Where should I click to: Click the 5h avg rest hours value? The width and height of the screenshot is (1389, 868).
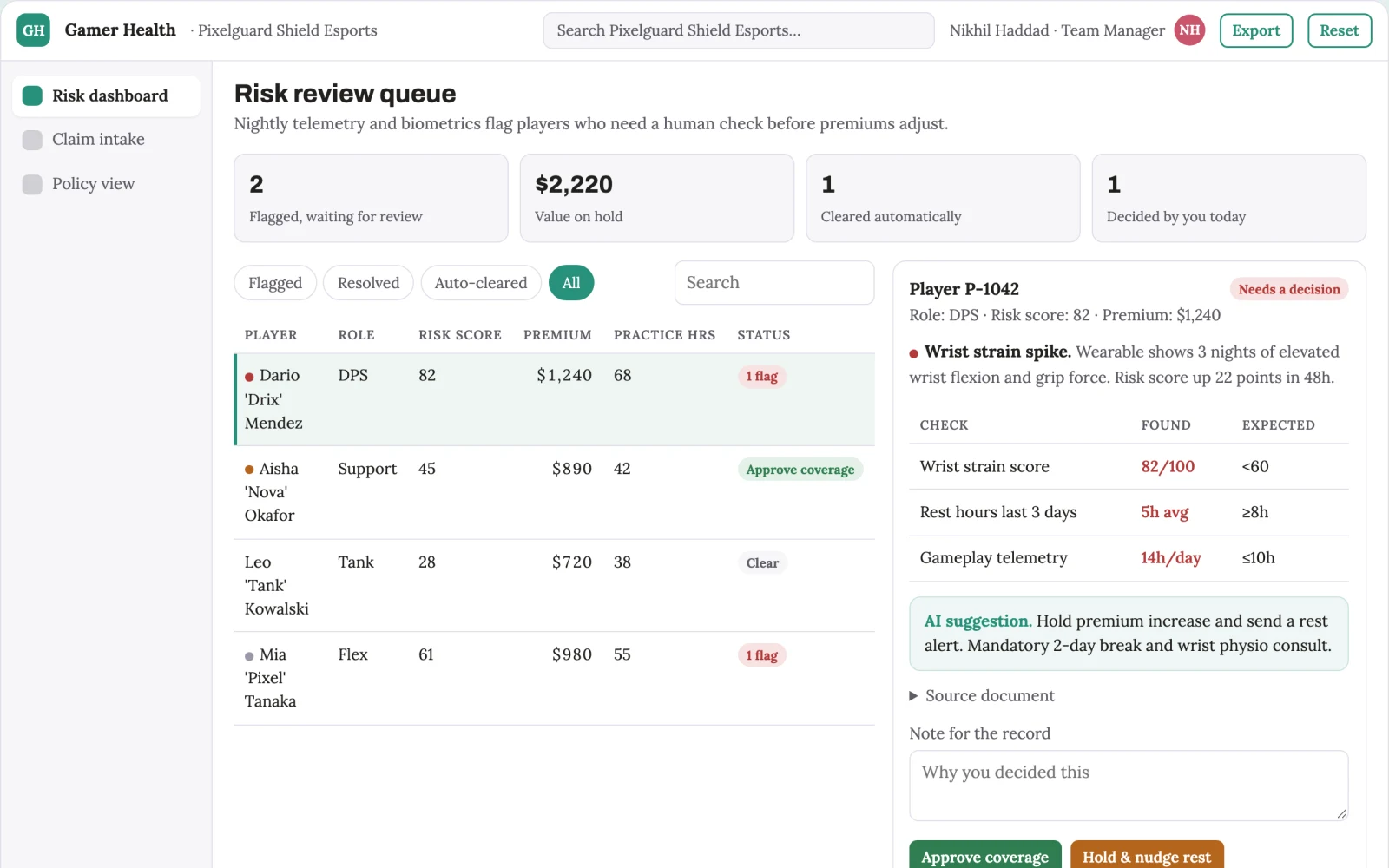click(1164, 513)
